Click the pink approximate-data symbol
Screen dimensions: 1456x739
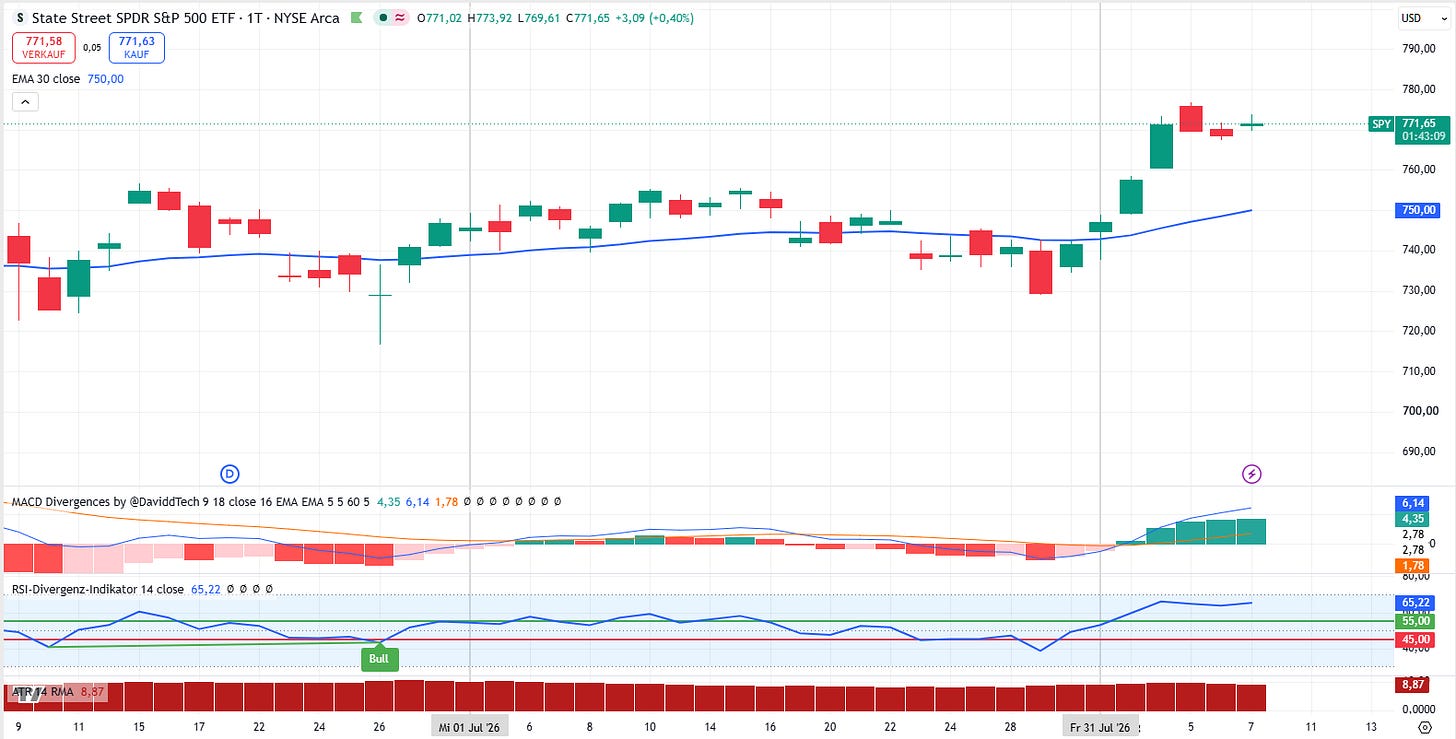point(399,18)
